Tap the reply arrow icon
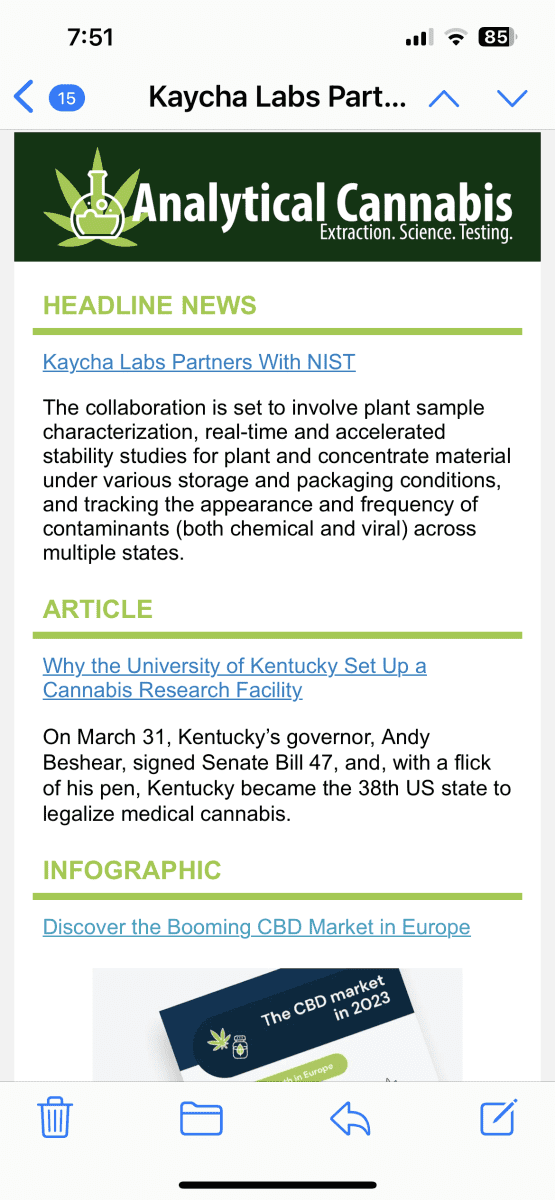Image resolution: width=555 pixels, height=1200 pixels. [x=350, y=1118]
